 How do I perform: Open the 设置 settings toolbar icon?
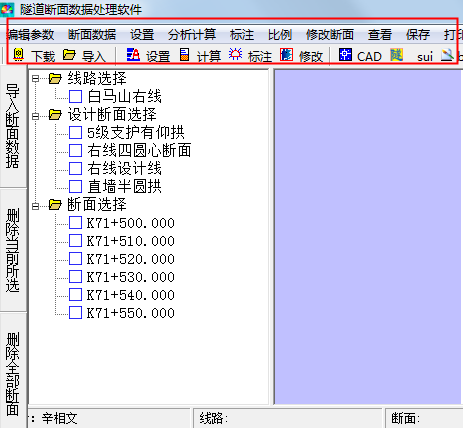(133, 54)
